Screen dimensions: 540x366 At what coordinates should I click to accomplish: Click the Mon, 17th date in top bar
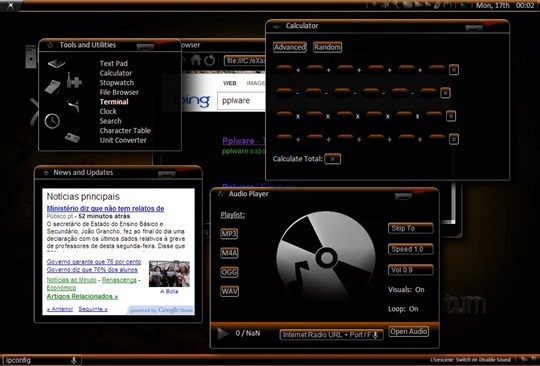point(493,5)
